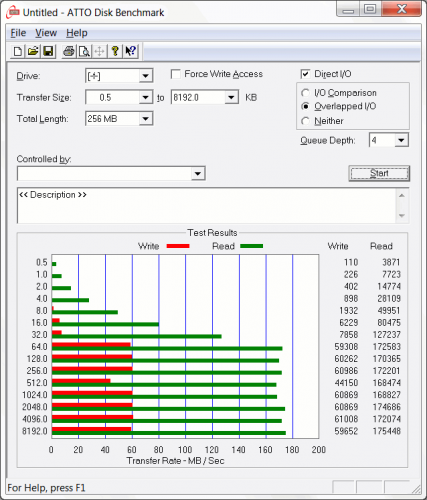
Task: Select the Neither radio button
Action: pos(305,121)
